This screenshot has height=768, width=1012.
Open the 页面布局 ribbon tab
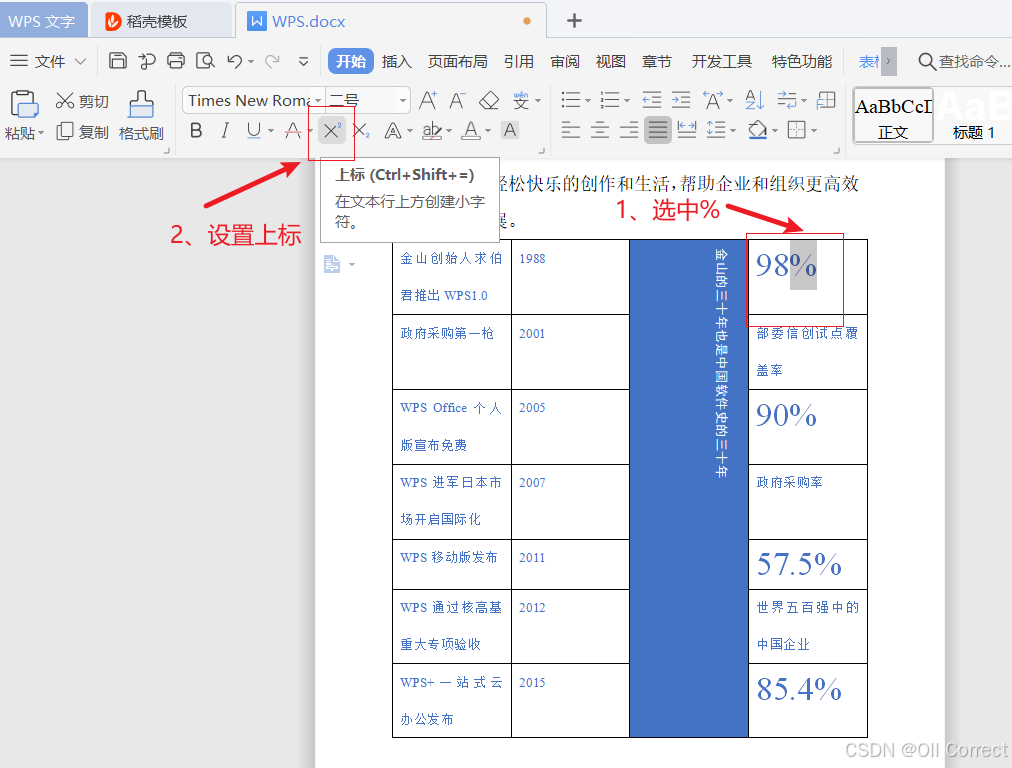(x=457, y=61)
